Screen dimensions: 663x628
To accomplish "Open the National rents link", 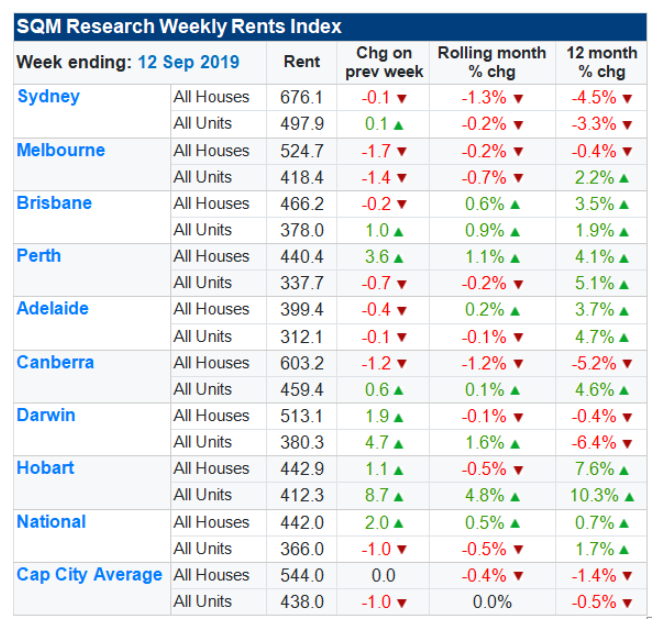I will (51, 521).
